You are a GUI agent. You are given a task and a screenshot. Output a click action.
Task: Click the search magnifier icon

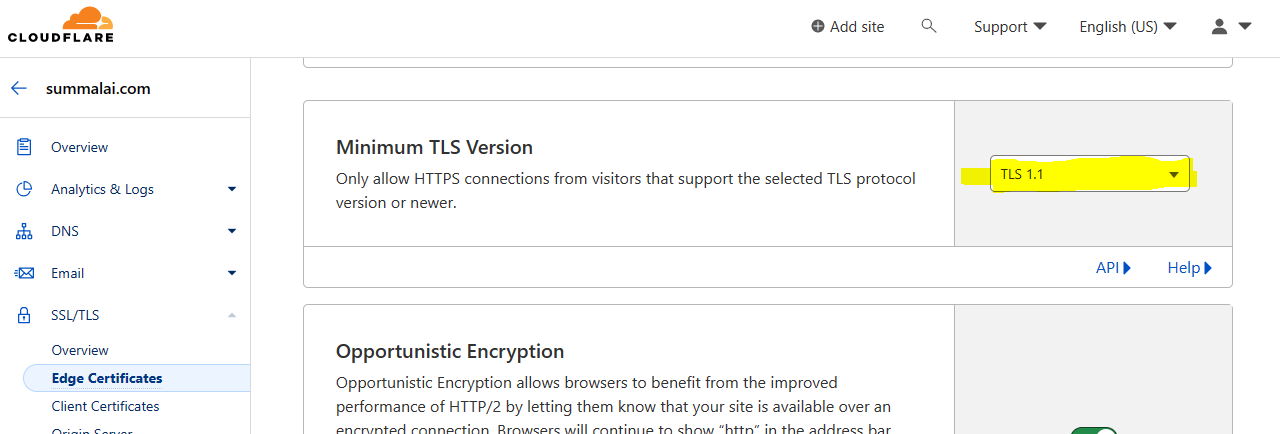click(929, 26)
